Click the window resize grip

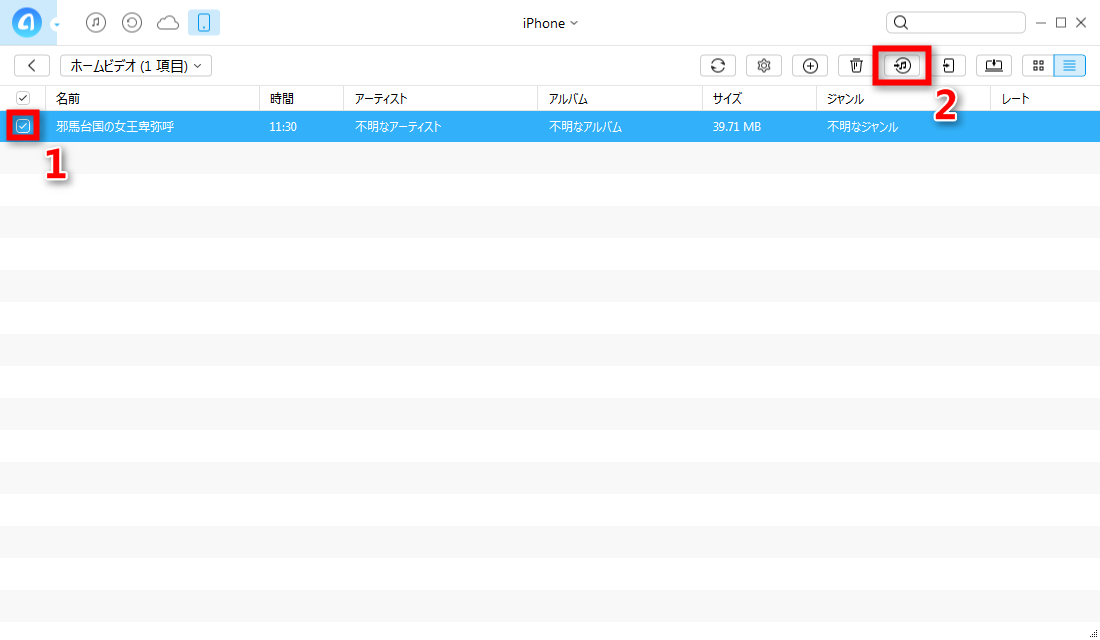coord(1093,633)
